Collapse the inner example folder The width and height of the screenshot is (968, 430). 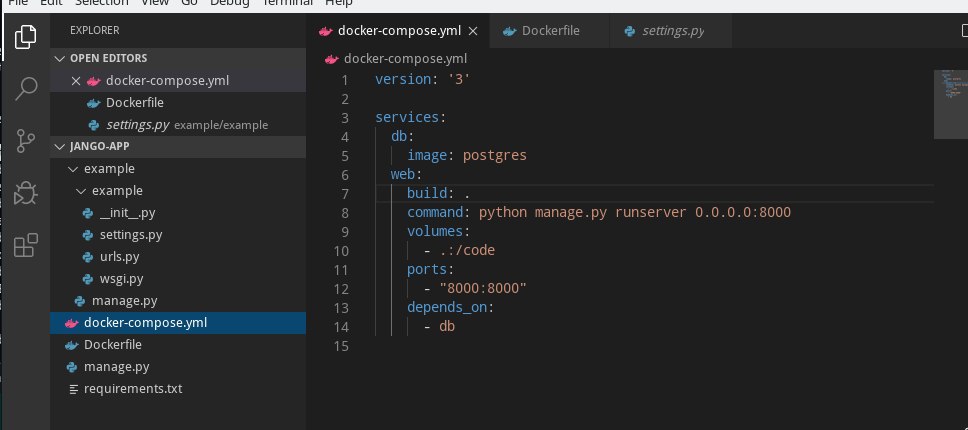point(81,191)
